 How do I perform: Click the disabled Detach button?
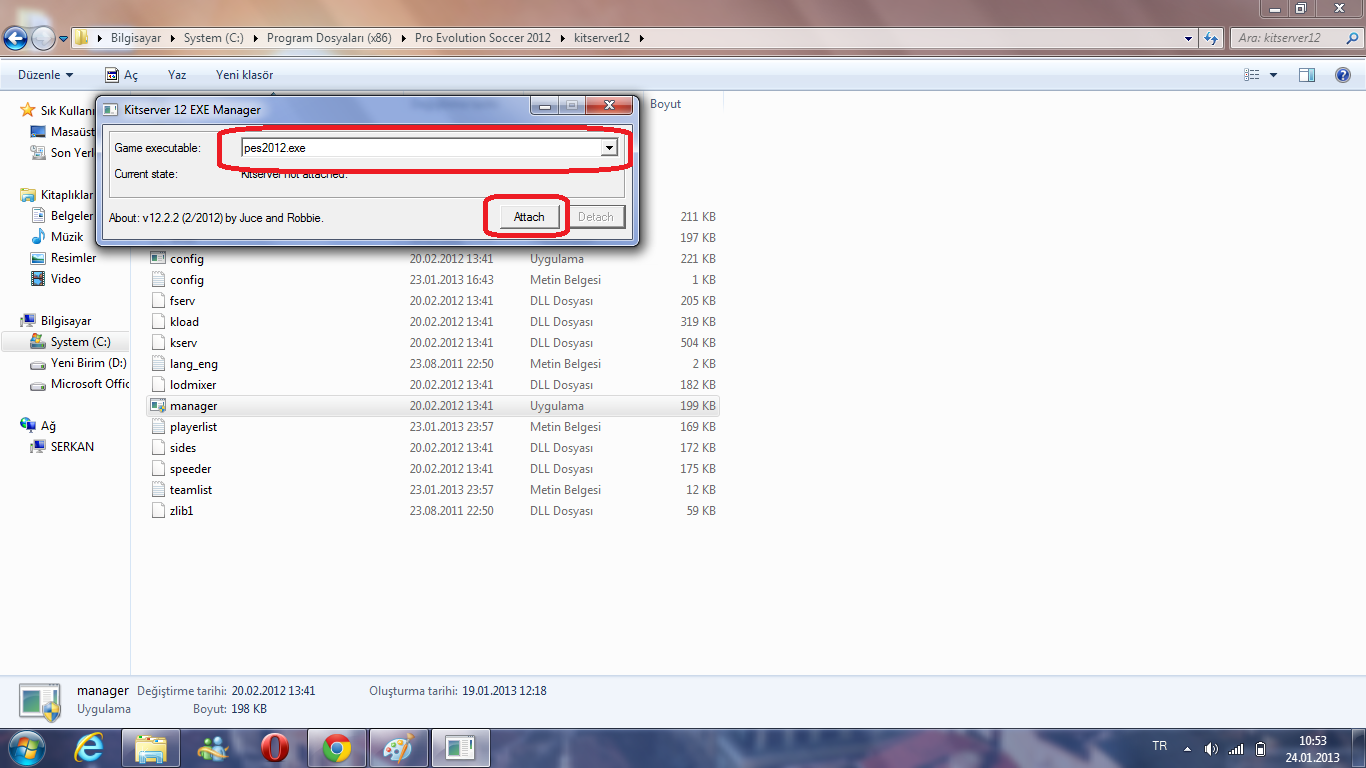pos(596,217)
